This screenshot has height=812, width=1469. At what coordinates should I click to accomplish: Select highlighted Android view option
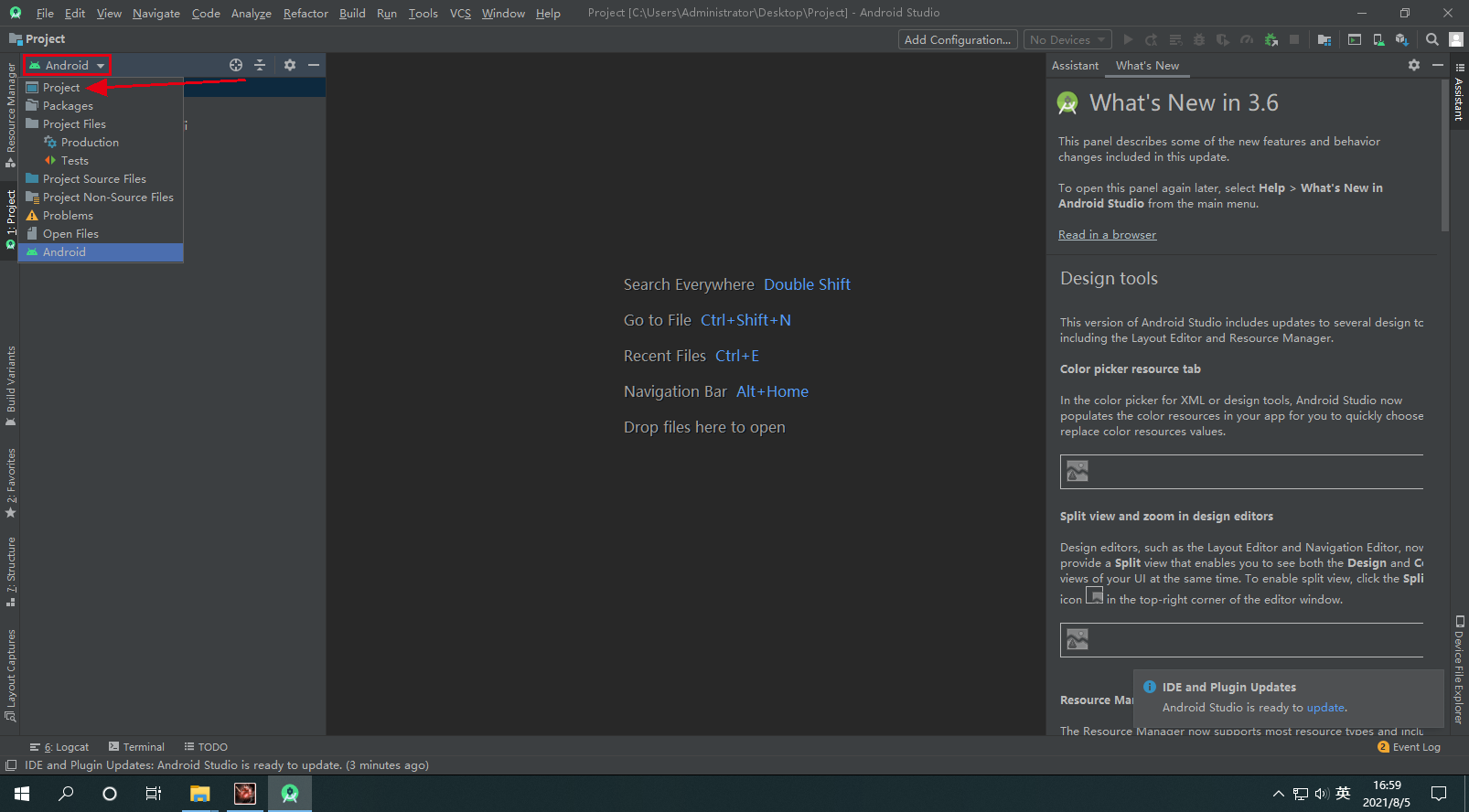pyautogui.click(x=101, y=252)
